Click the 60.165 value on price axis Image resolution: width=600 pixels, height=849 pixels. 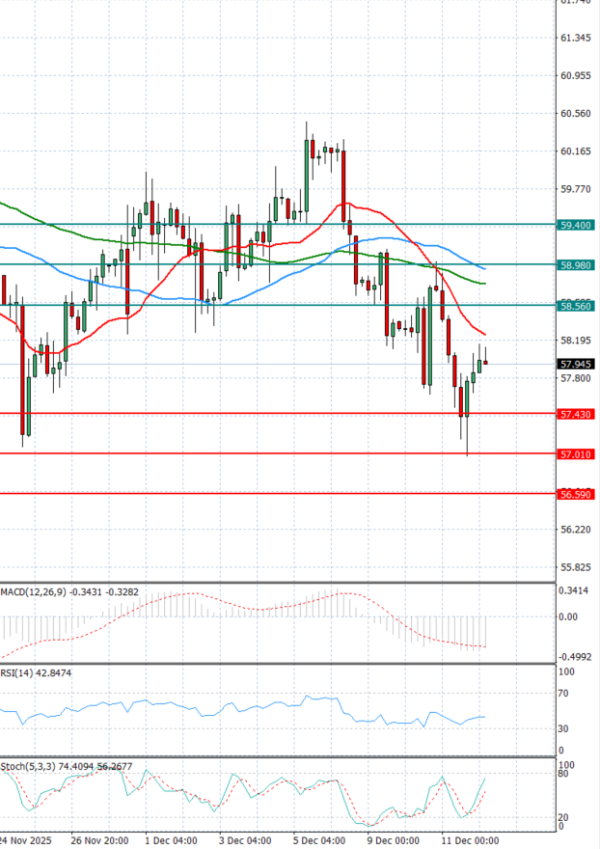coord(576,151)
